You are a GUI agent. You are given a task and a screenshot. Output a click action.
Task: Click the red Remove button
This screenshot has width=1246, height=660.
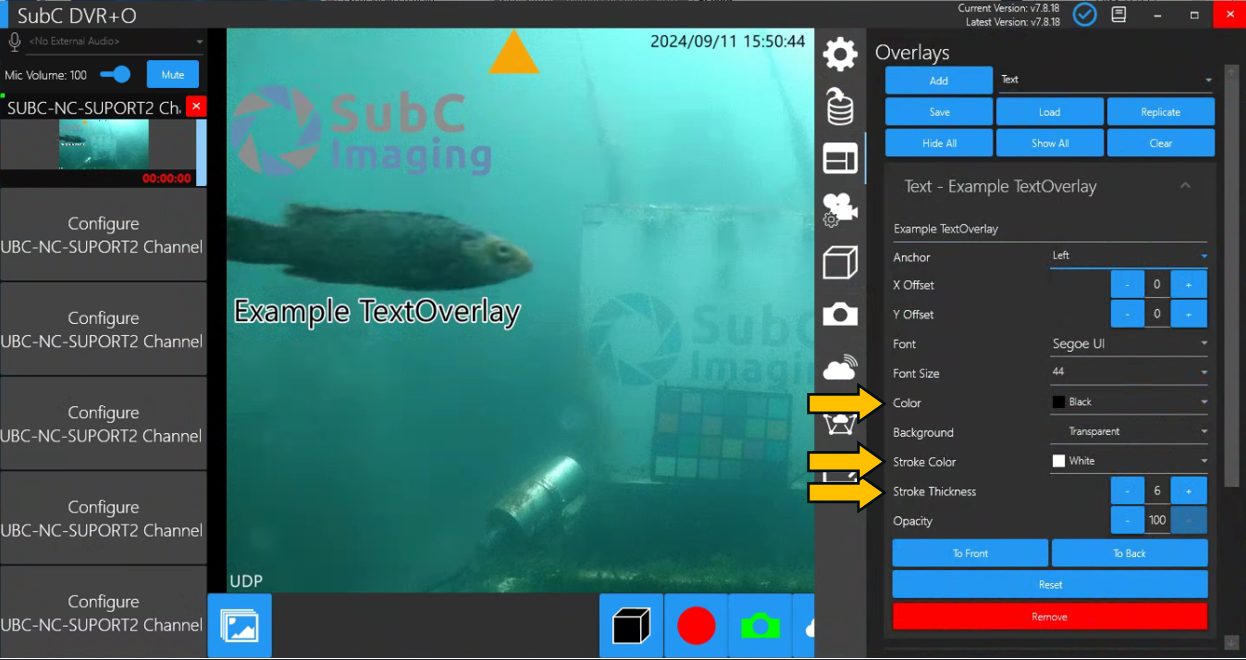pos(1049,617)
